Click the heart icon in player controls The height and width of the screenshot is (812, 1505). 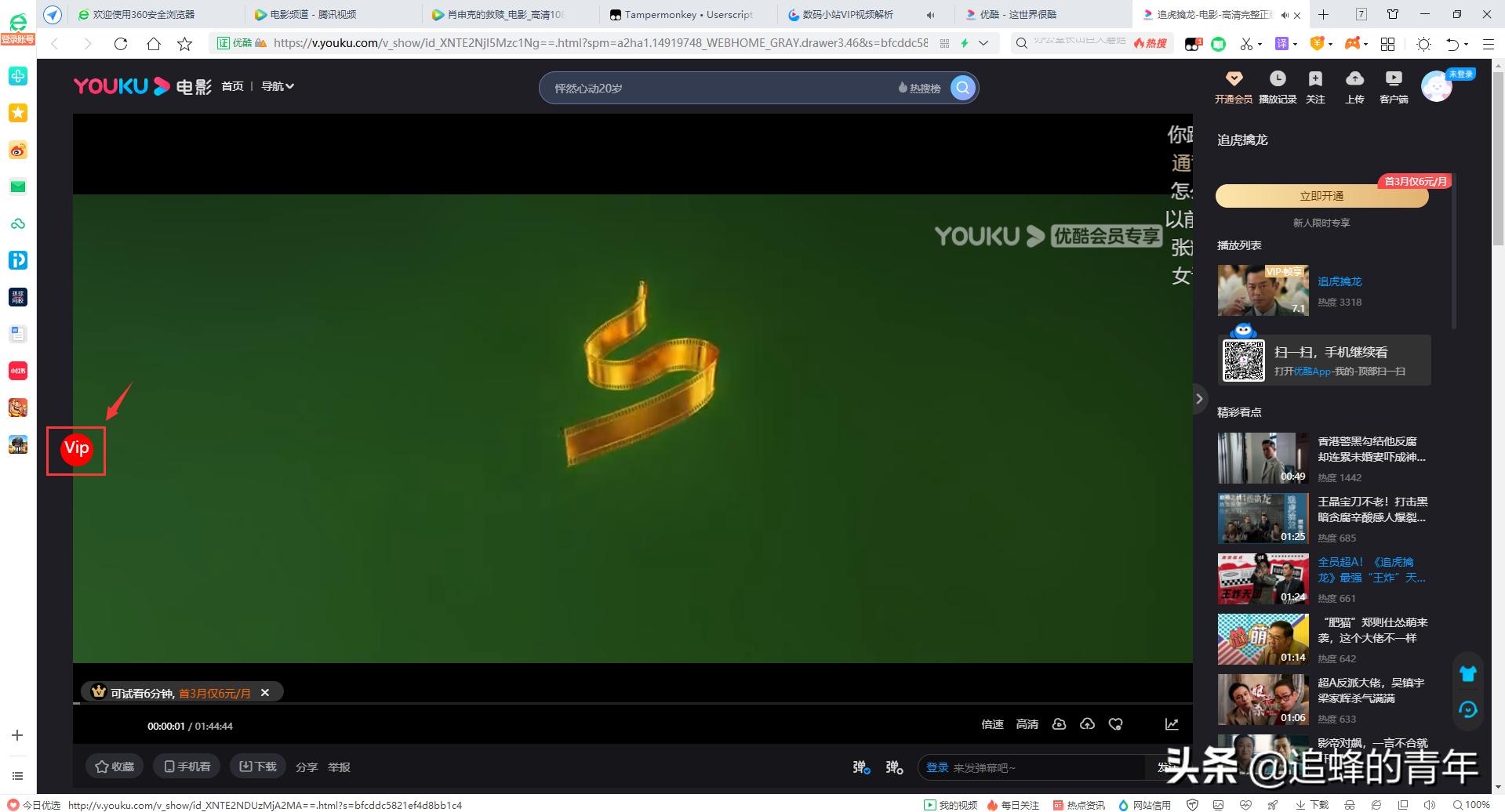click(1115, 724)
